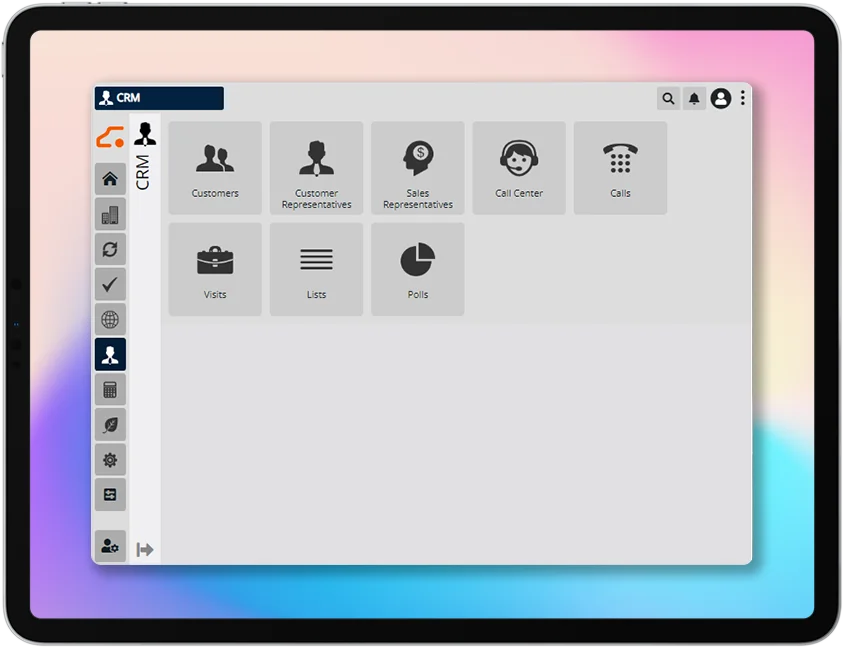Open the settings gear in the sidebar
Viewport: 843px width, 647px height.
pos(110,459)
